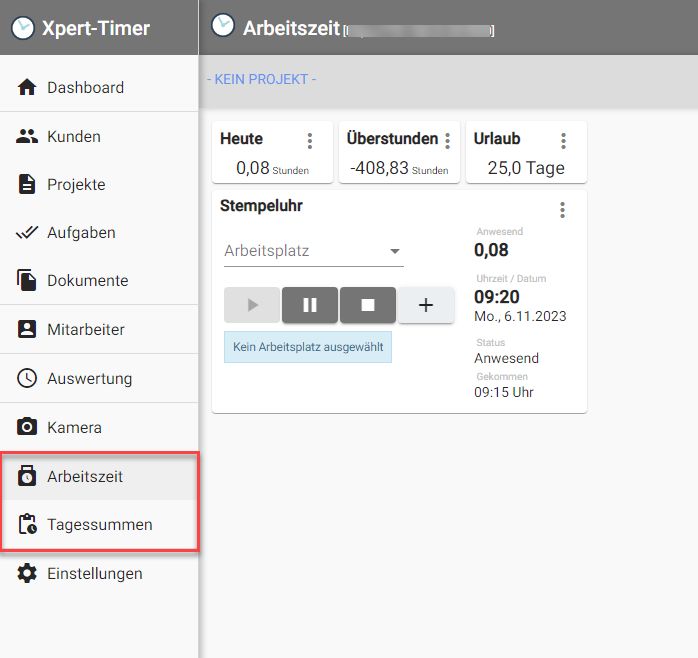Open Kunden via the people icon
The height and width of the screenshot is (658, 698).
click(27, 136)
